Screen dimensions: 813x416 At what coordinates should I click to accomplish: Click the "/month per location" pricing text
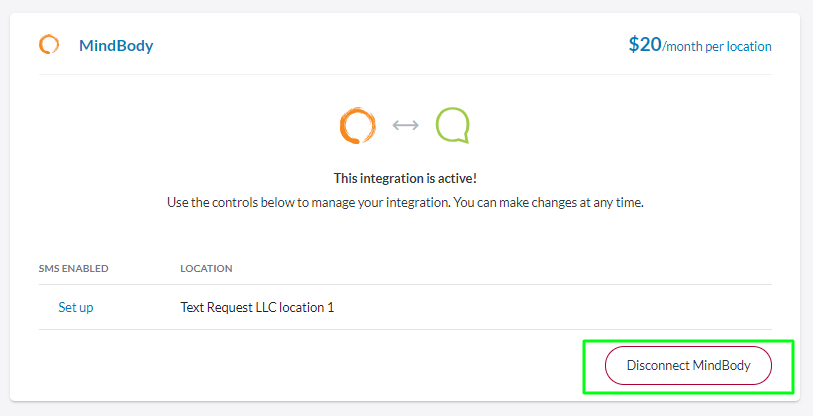[x=717, y=46]
